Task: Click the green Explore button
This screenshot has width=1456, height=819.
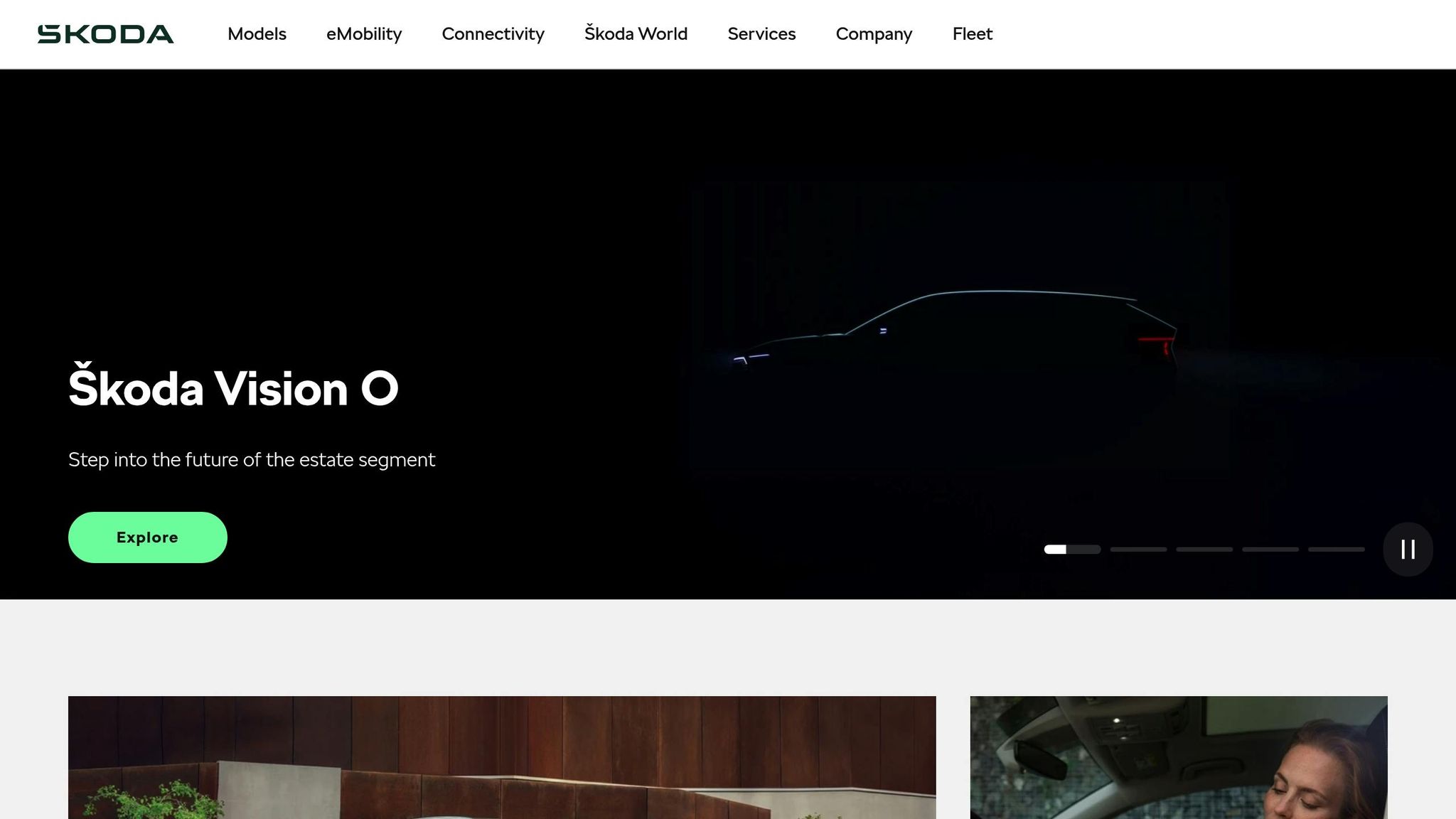Action: (148, 537)
